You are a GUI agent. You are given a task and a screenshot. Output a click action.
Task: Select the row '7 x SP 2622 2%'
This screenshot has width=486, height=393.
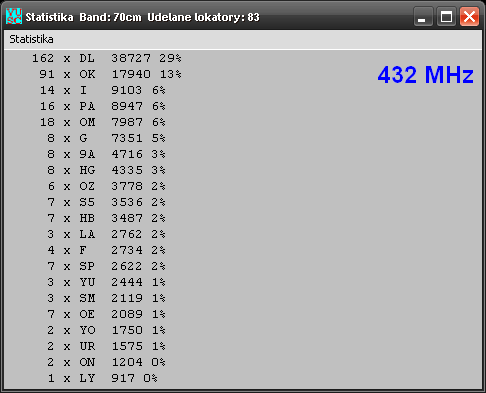106,266
